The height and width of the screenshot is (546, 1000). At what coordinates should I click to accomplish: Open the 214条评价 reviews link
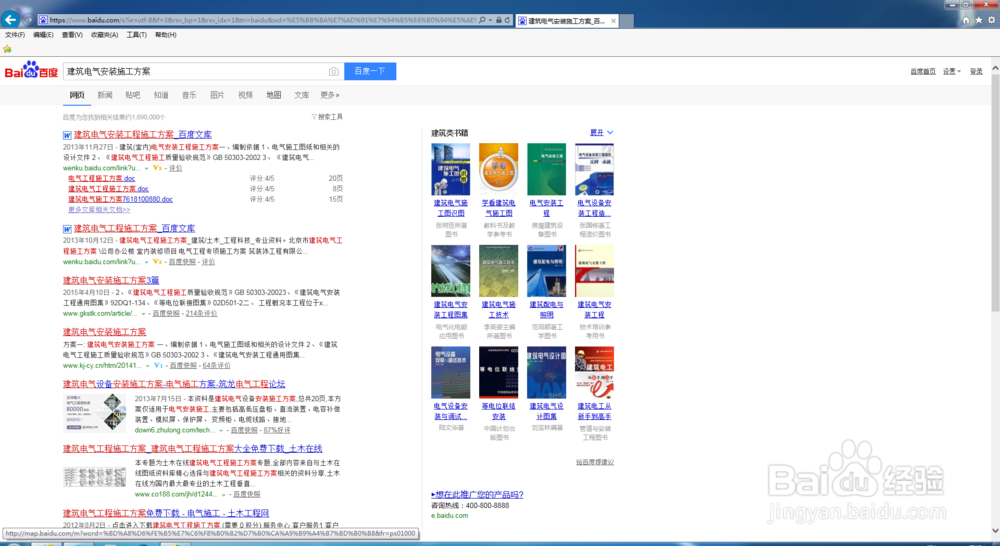point(202,314)
